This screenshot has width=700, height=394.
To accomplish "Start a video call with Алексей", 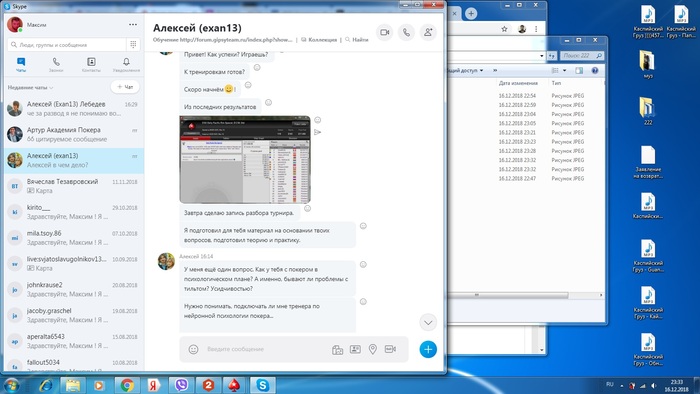I will [x=384, y=33].
